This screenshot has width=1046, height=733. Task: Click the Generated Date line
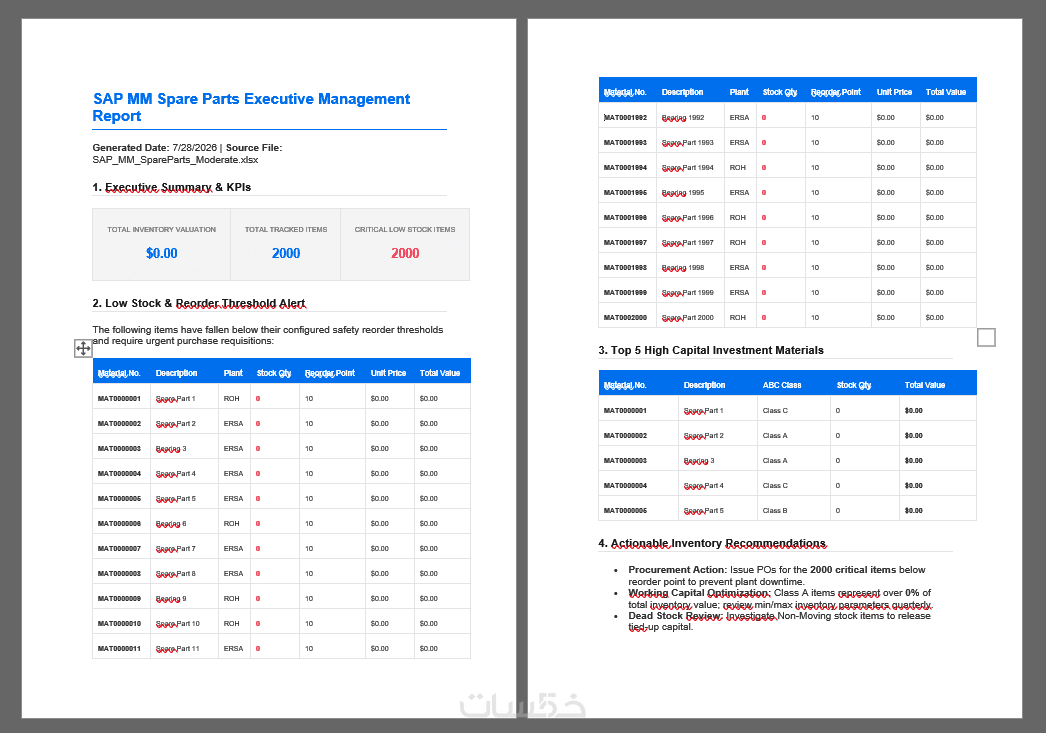pos(187,148)
